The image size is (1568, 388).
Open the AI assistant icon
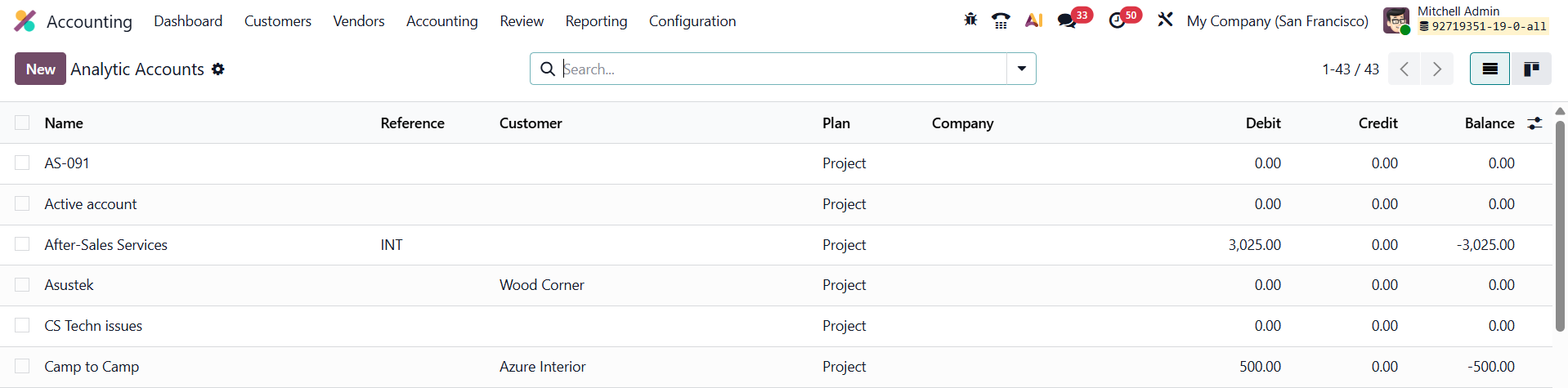1033,20
